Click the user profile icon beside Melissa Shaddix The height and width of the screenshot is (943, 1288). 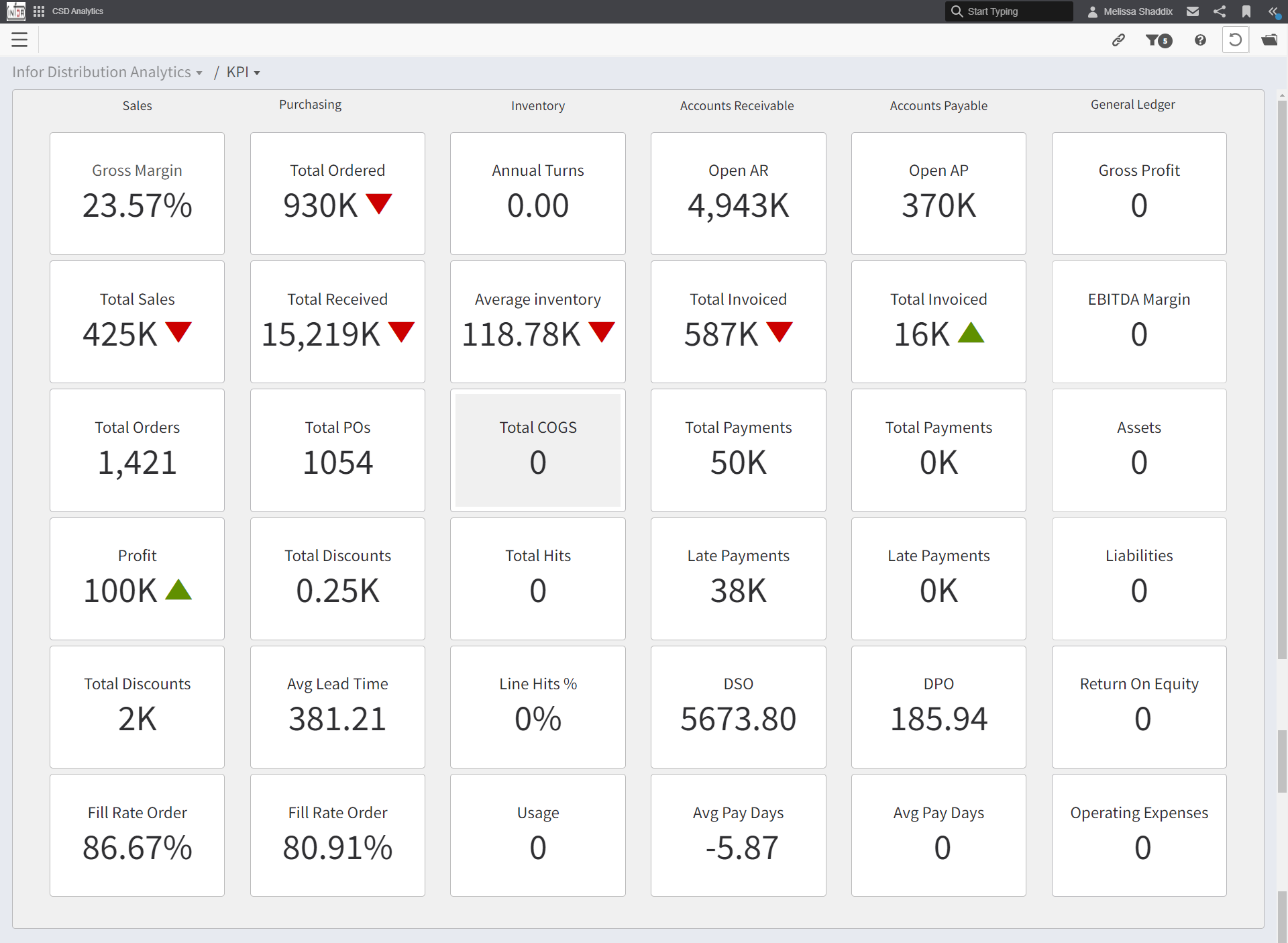click(x=1093, y=11)
